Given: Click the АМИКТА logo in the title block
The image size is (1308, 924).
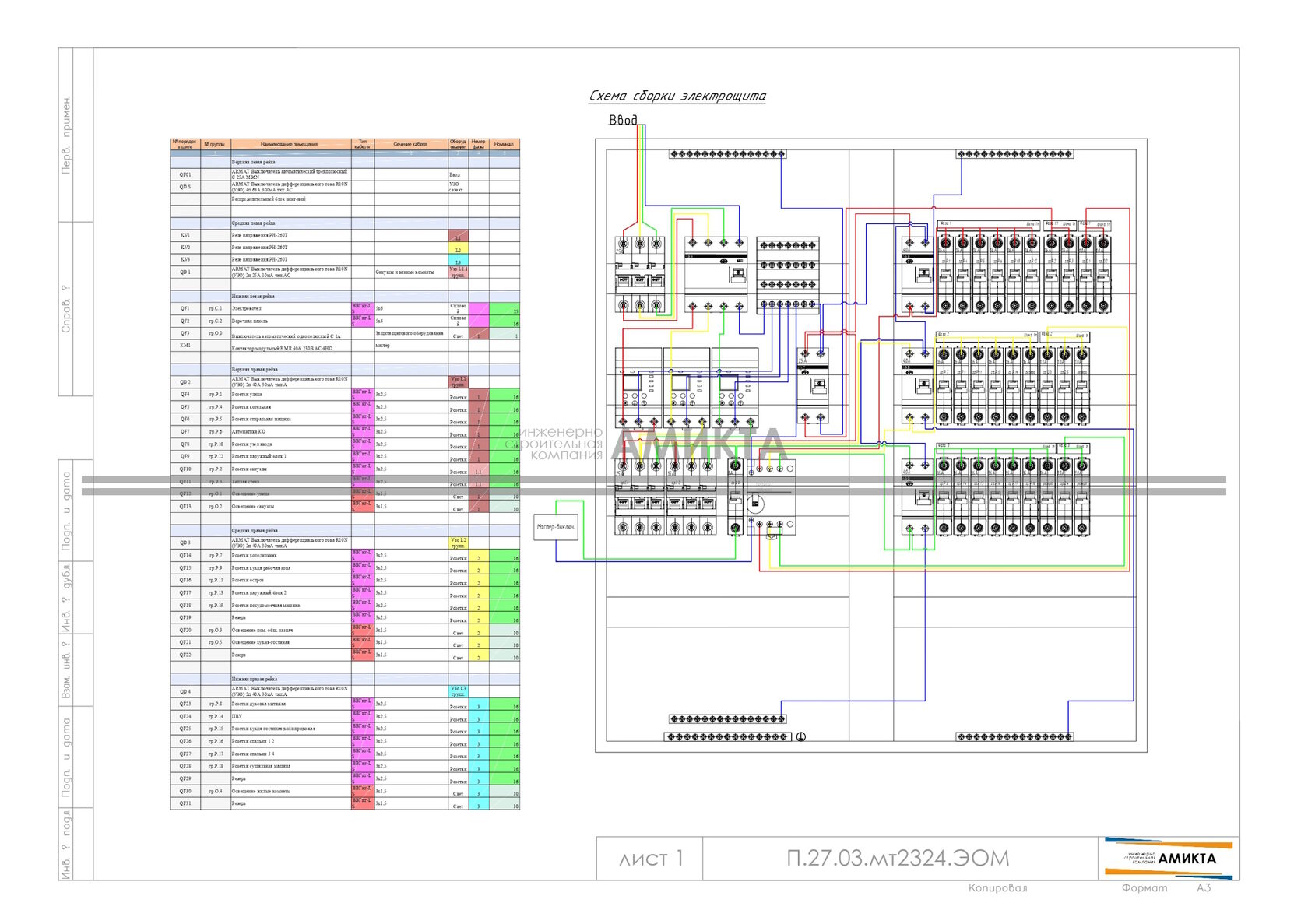Looking at the screenshot, I should pos(1169,859).
